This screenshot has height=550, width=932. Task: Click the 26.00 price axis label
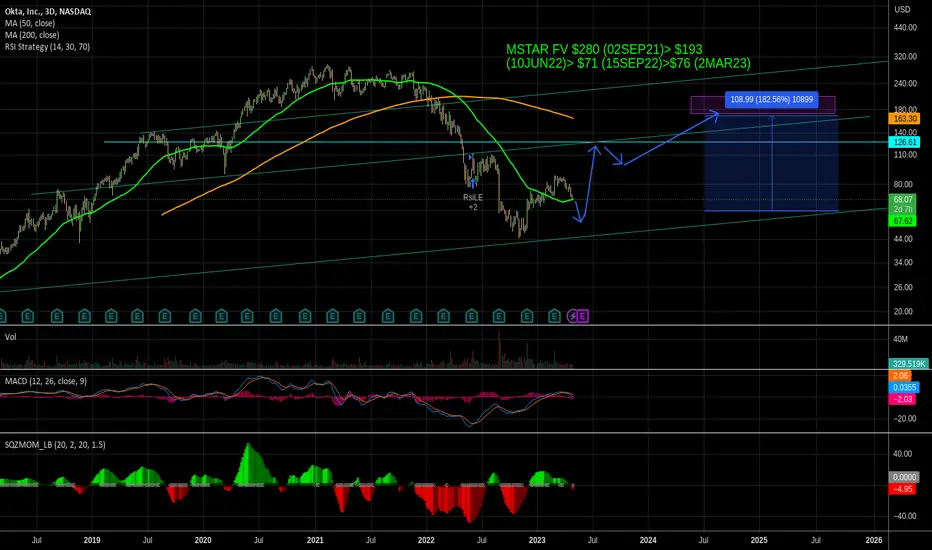click(903, 287)
